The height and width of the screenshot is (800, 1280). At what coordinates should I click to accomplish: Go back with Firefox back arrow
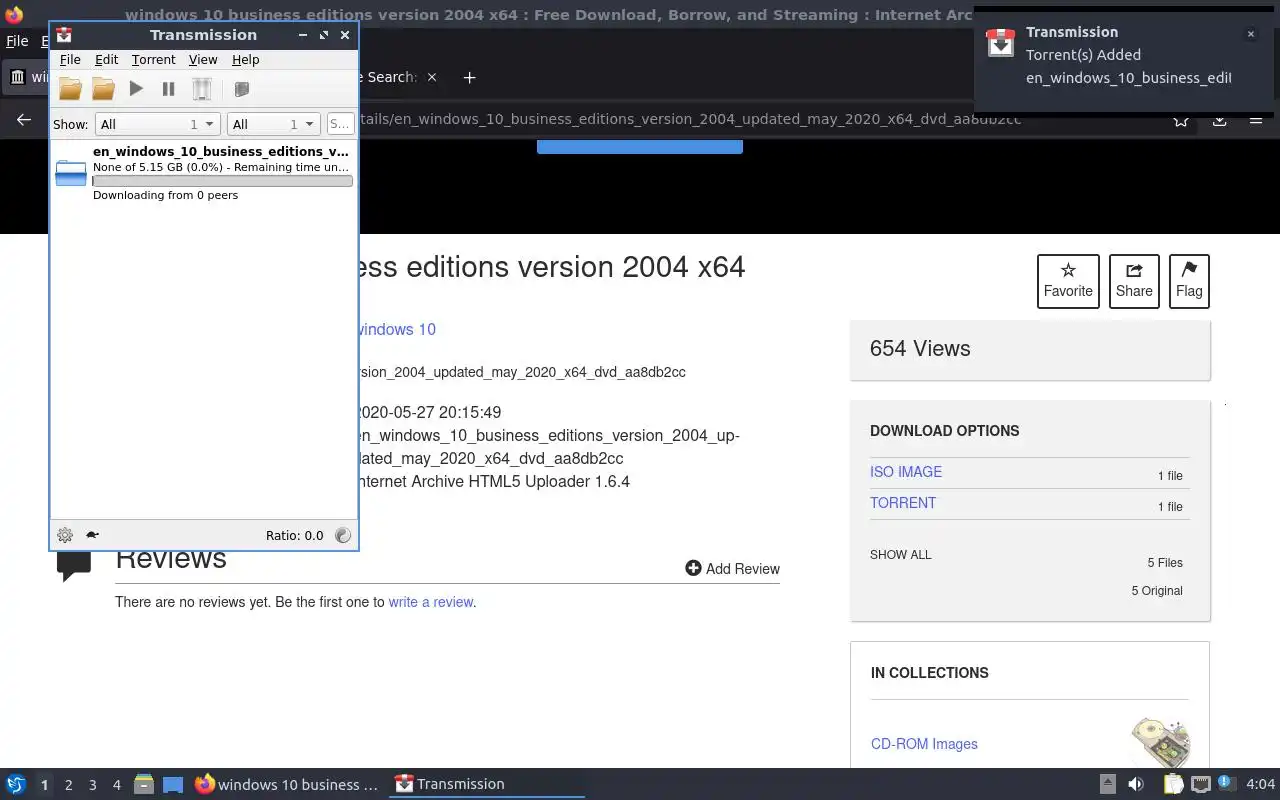coord(24,120)
